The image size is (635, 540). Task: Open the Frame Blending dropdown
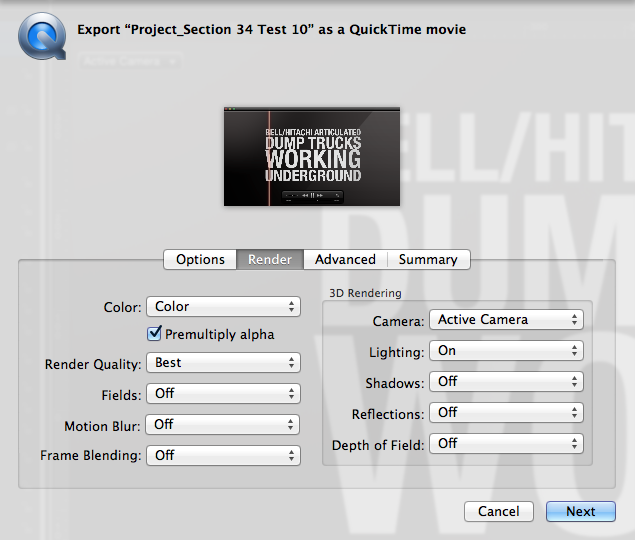223,455
